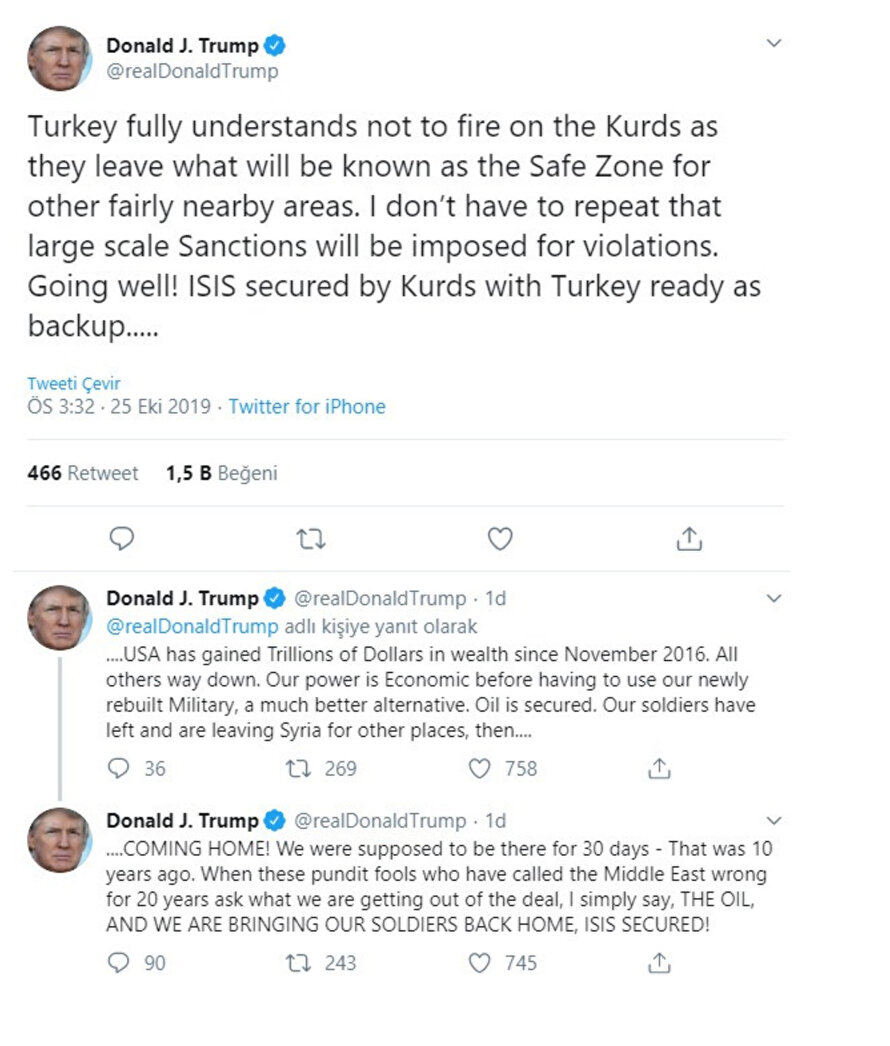
Task: Expand options for the 'USA has gained' reply
Action: (x=773, y=598)
